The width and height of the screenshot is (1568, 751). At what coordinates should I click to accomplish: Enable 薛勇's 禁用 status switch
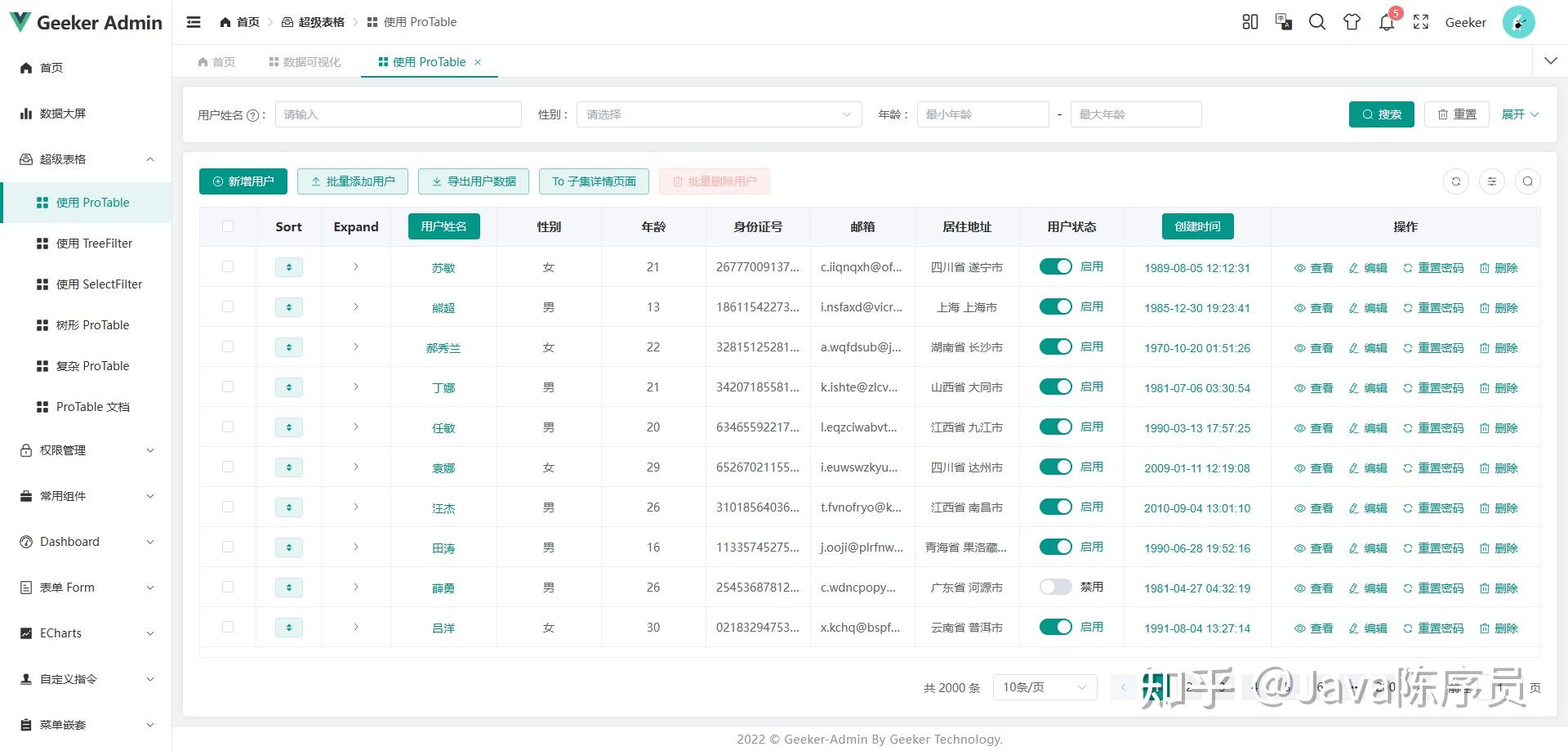[x=1055, y=587]
